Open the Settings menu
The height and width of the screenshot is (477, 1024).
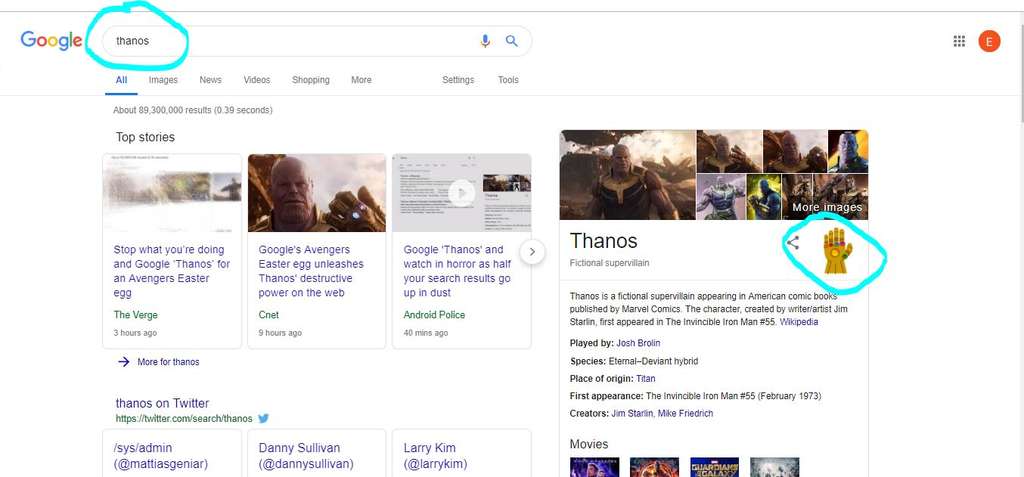pos(458,80)
